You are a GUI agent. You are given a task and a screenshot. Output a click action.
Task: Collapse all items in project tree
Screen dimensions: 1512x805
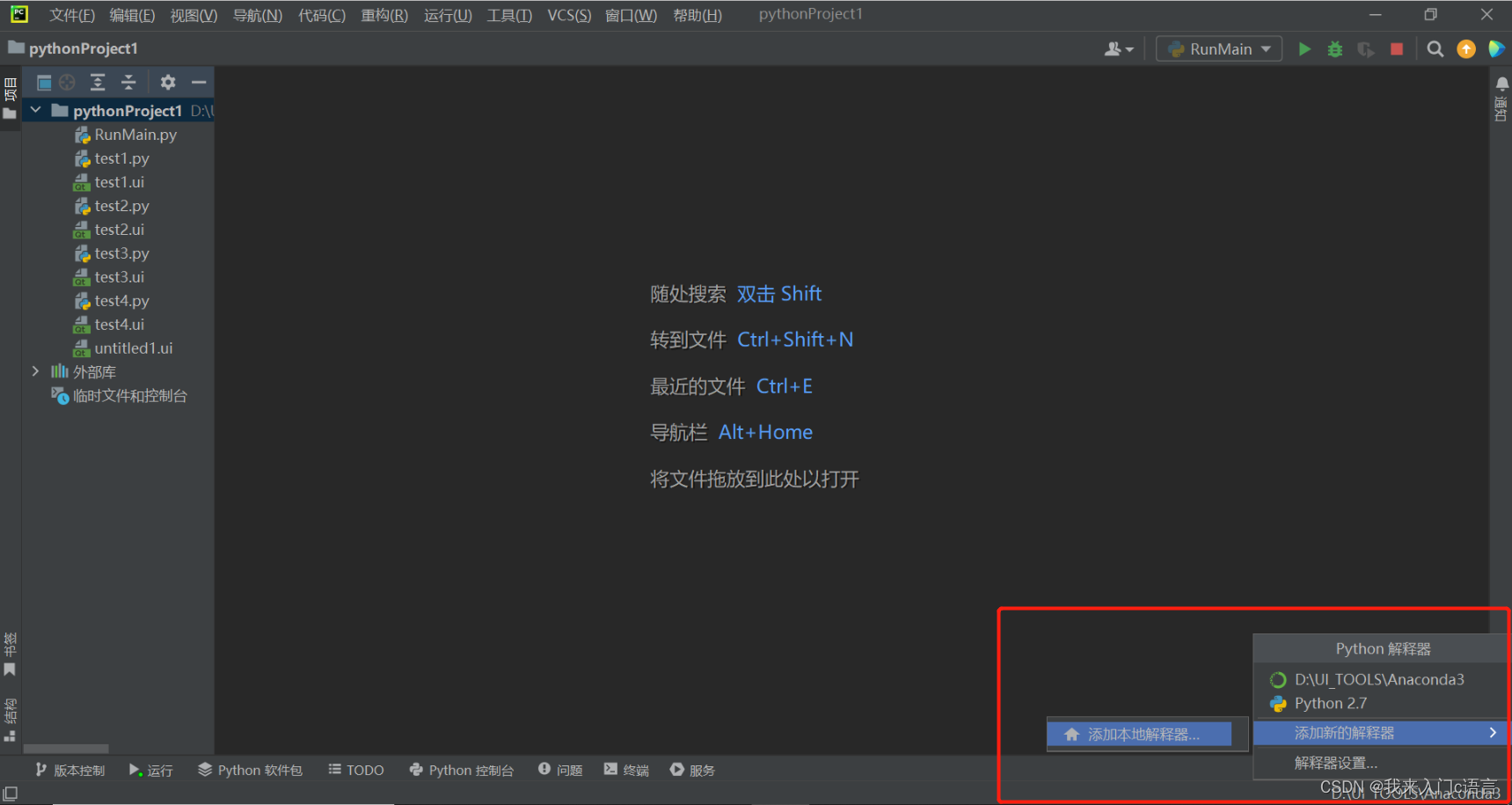tap(128, 83)
